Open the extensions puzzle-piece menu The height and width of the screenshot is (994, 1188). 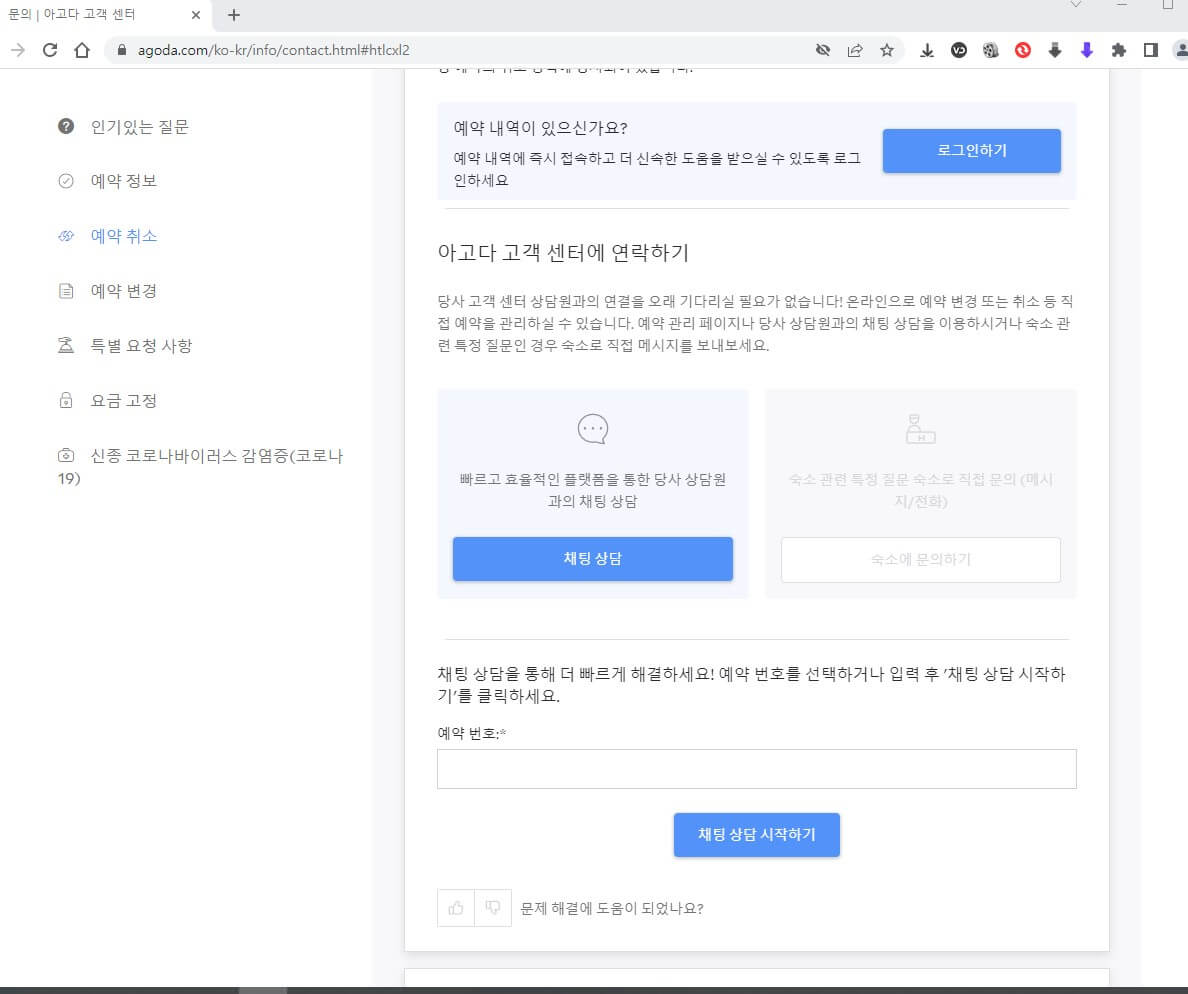click(1118, 50)
